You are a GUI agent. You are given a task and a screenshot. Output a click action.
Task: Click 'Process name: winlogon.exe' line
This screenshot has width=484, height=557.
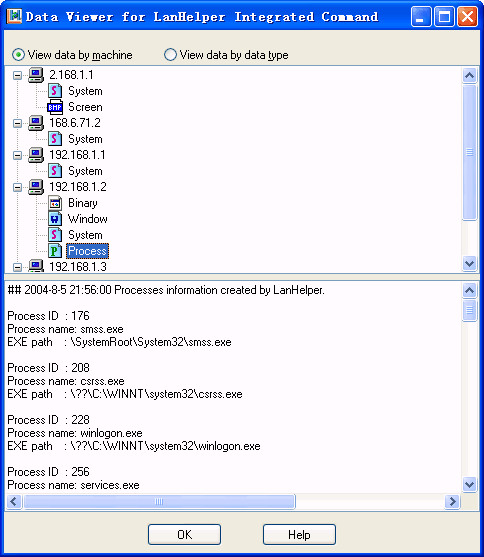[x=75, y=433]
